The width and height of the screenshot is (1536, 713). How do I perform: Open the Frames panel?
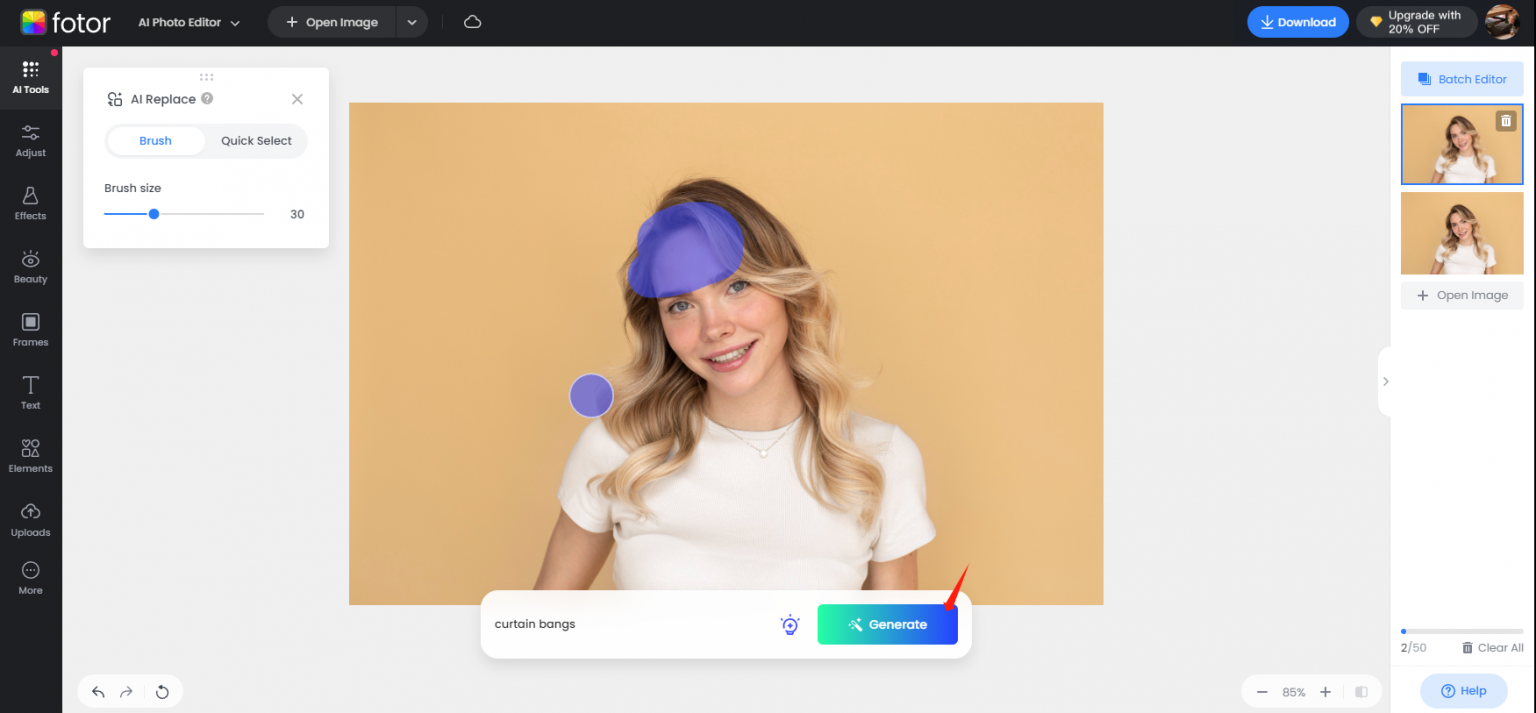[x=30, y=329]
